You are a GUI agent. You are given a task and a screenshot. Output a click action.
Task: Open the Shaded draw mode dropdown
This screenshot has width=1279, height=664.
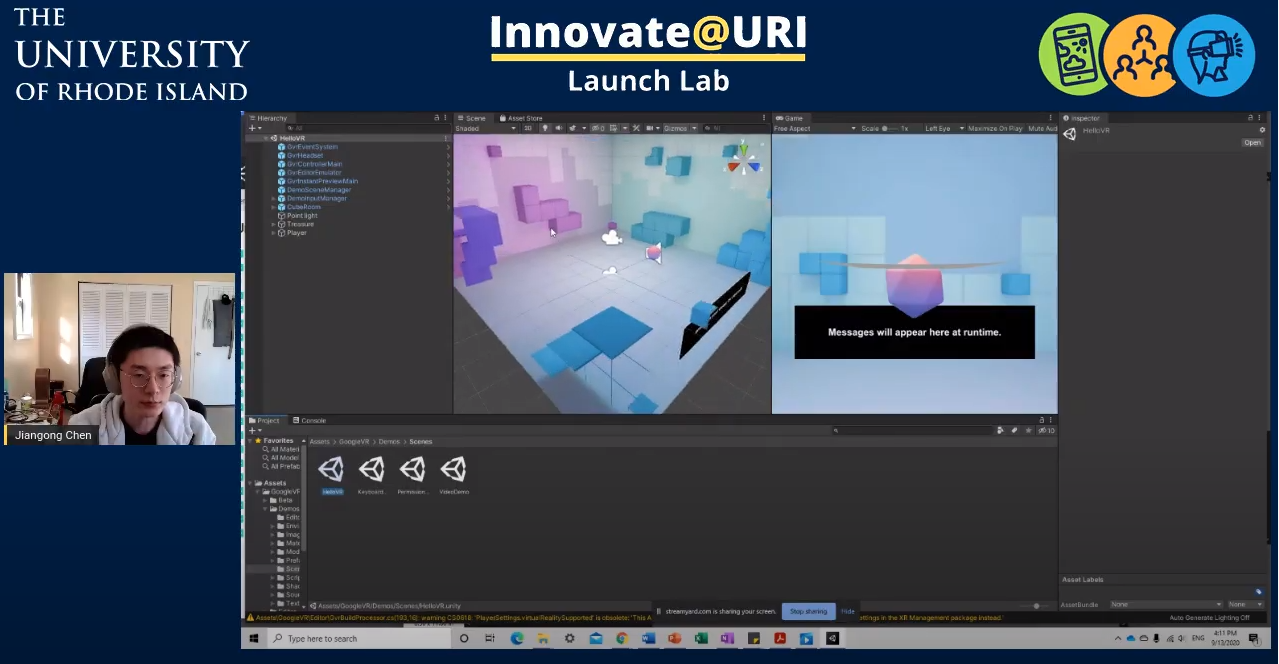(x=486, y=128)
